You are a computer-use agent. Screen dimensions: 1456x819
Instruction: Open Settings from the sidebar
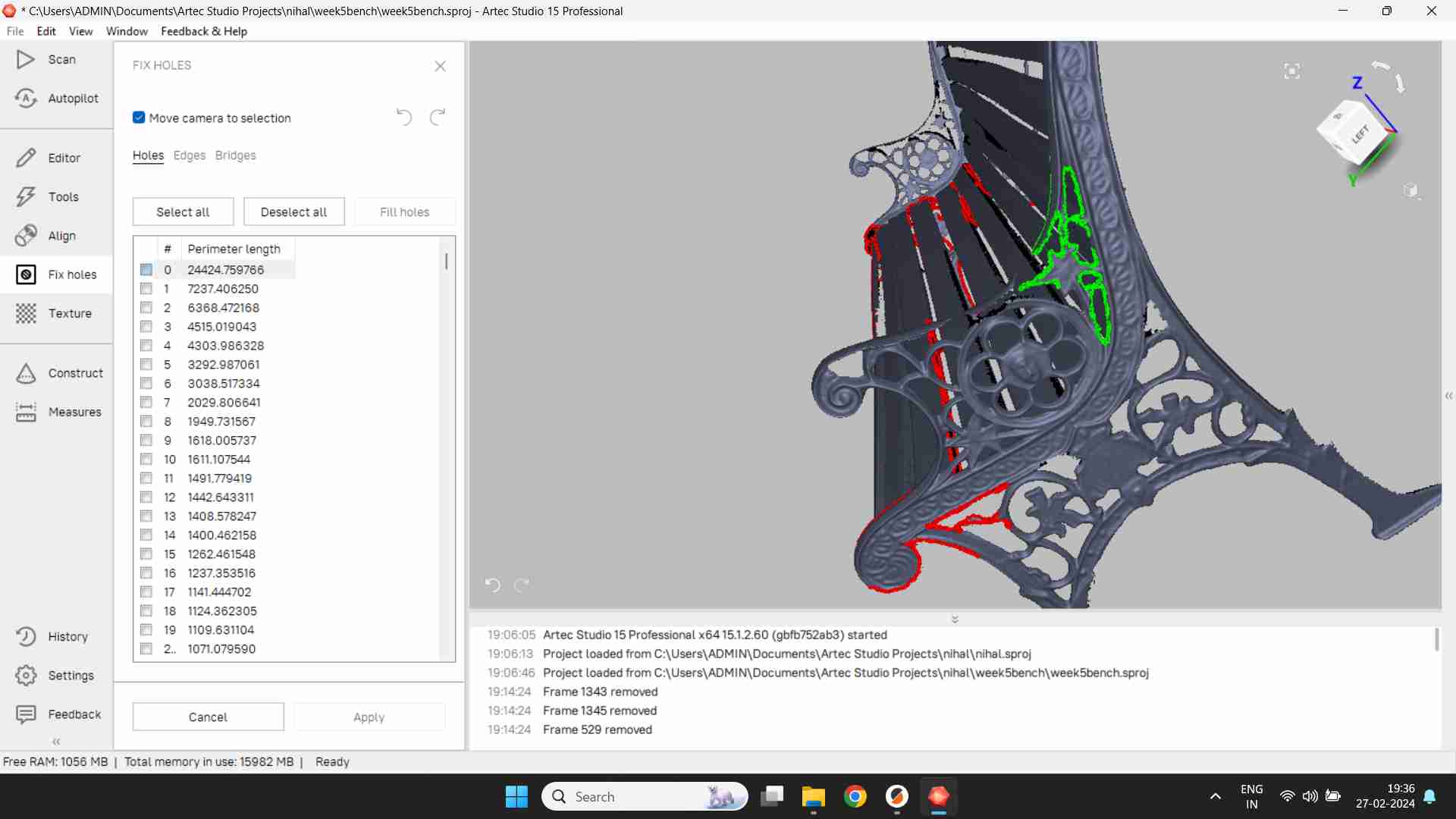[56, 675]
